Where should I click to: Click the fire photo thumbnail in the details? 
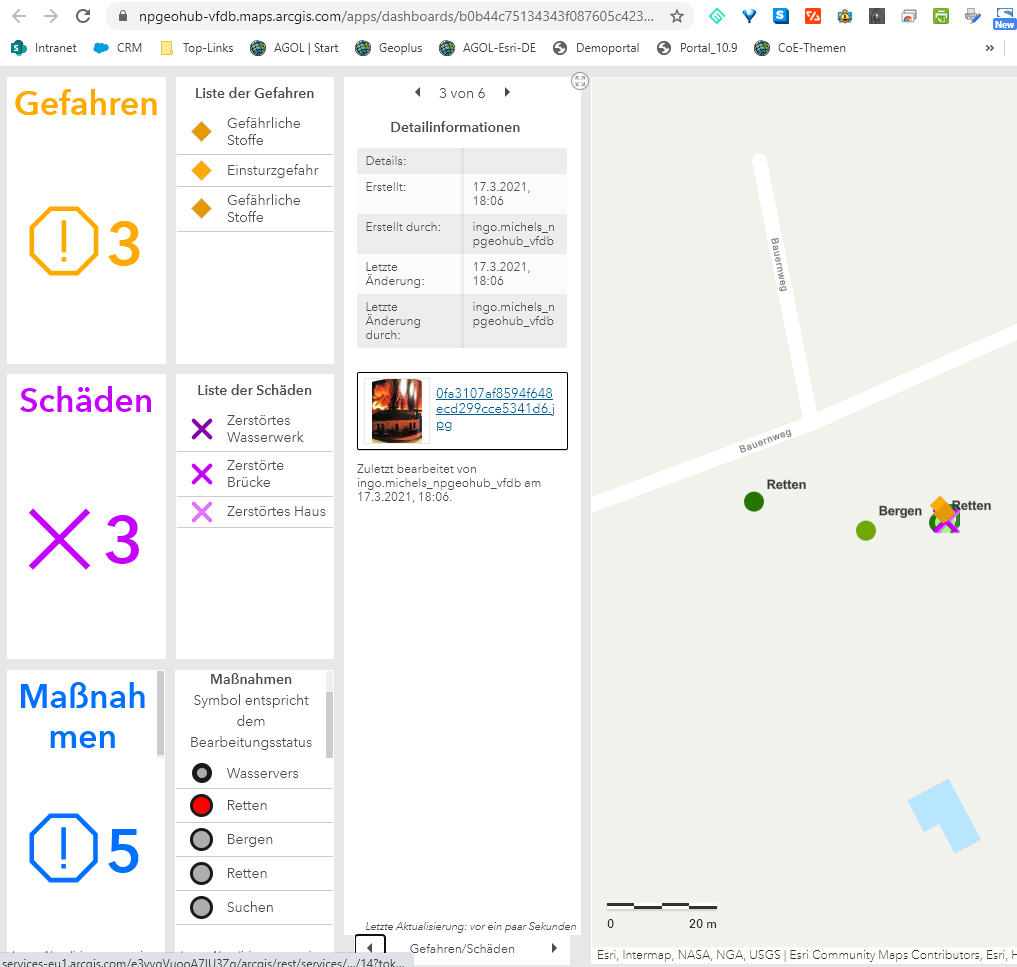tap(398, 410)
